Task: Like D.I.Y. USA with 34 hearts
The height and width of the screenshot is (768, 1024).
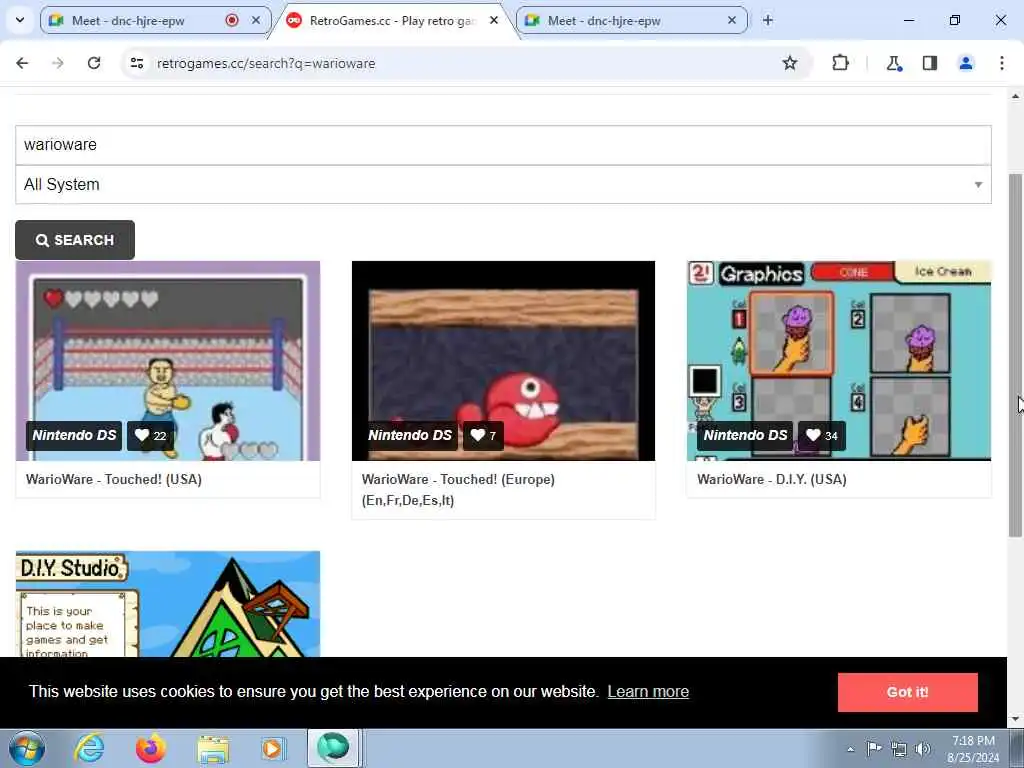Action: click(822, 436)
